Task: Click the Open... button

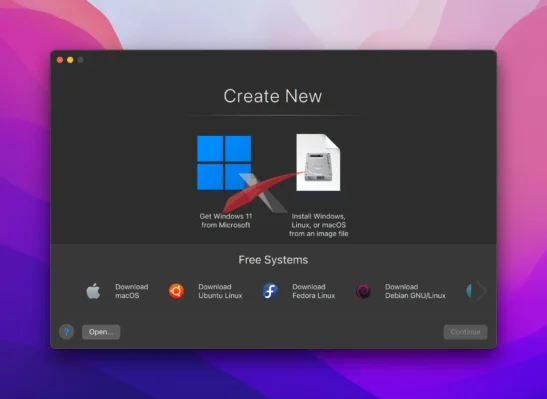Action: 101,332
